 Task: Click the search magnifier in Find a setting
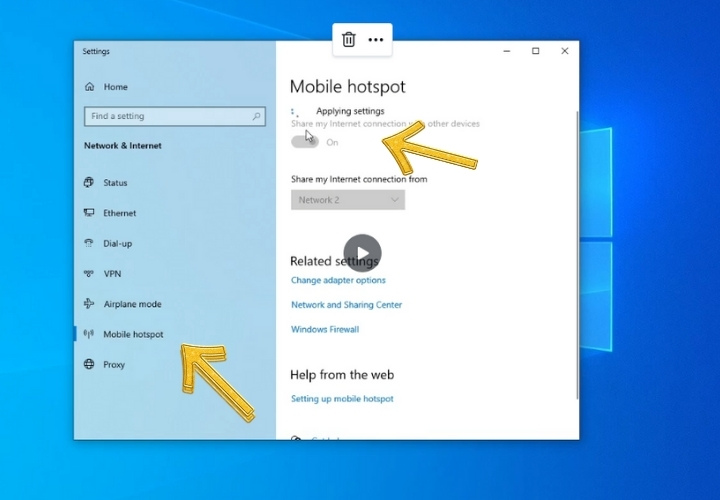tap(256, 116)
